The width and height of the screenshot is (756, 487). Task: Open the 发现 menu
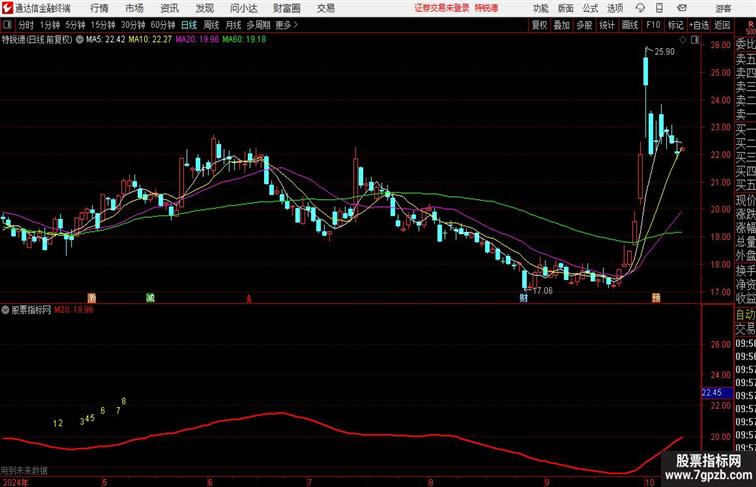pyautogui.click(x=204, y=8)
